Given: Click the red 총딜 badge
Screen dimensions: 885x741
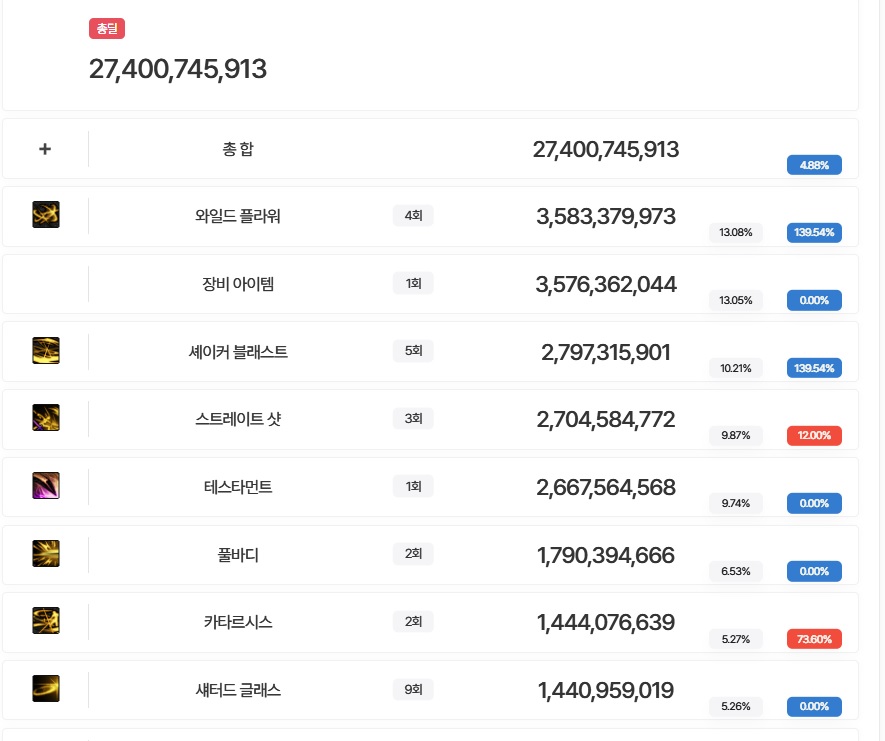Looking at the screenshot, I should 107,29.
